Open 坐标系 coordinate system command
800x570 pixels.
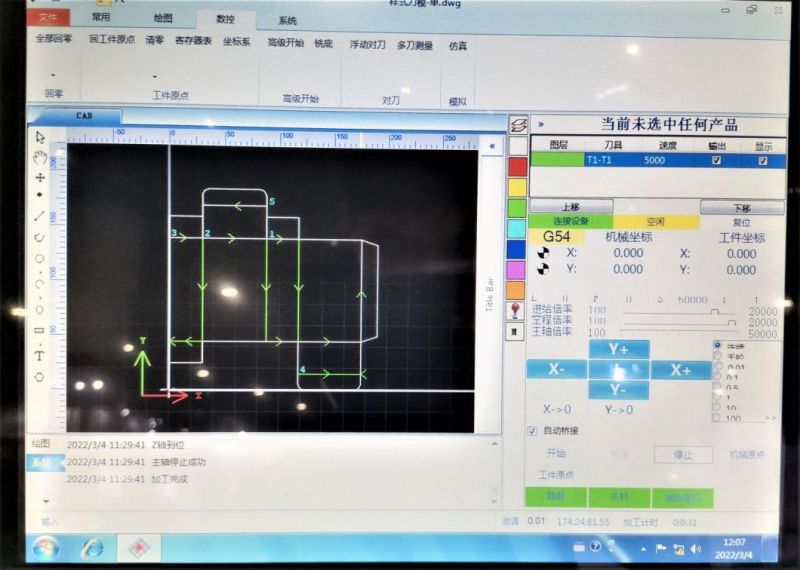(x=237, y=41)
